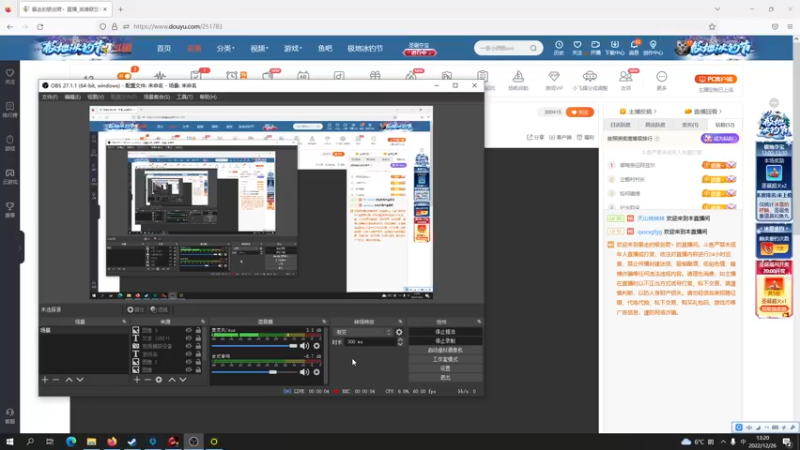Expand Douyu 分类 navigation dropdown
800x450 pixels.
pos(225,48)
